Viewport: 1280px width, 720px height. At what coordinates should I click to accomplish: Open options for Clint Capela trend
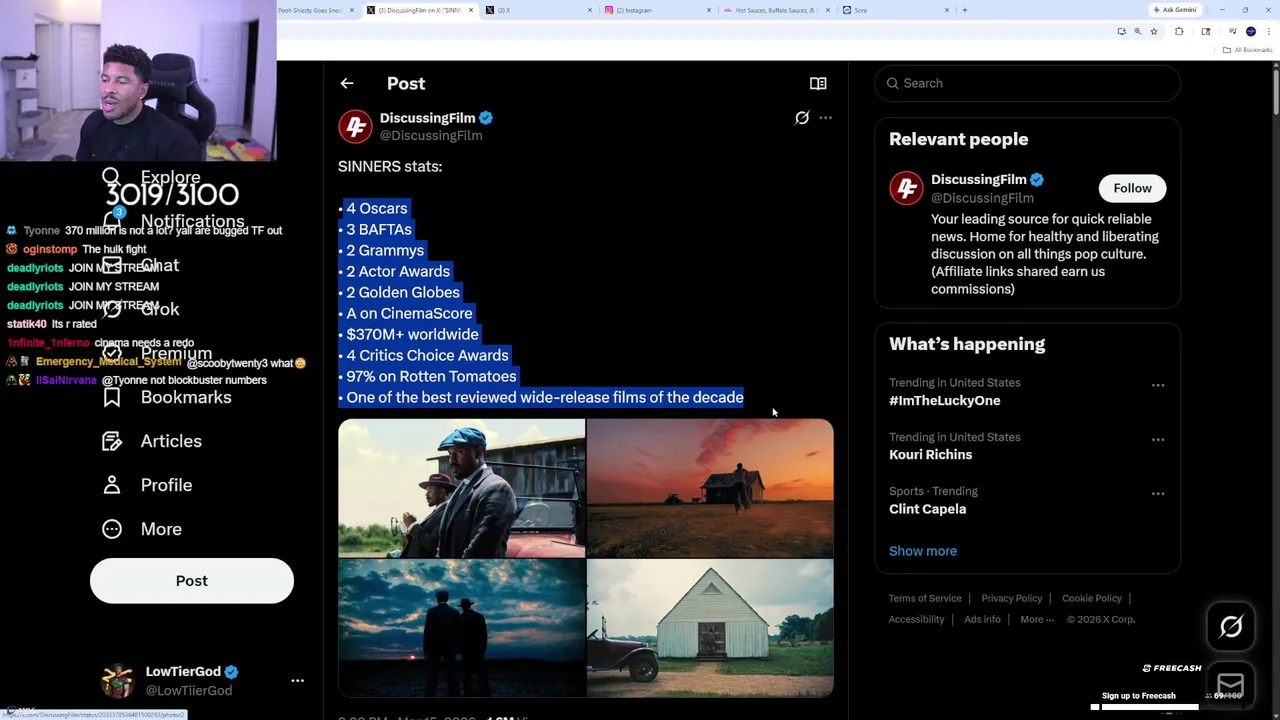point(1157,493)
